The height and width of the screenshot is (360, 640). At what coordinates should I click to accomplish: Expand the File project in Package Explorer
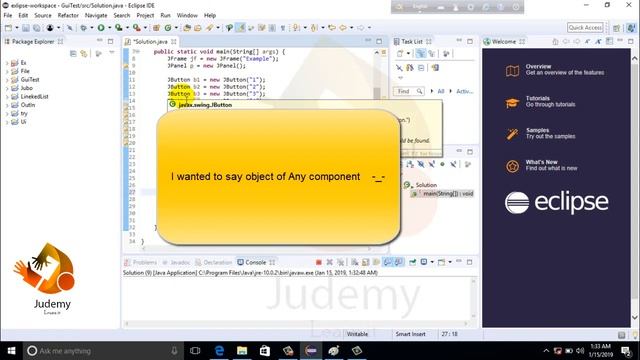click(x=7, y=71)
